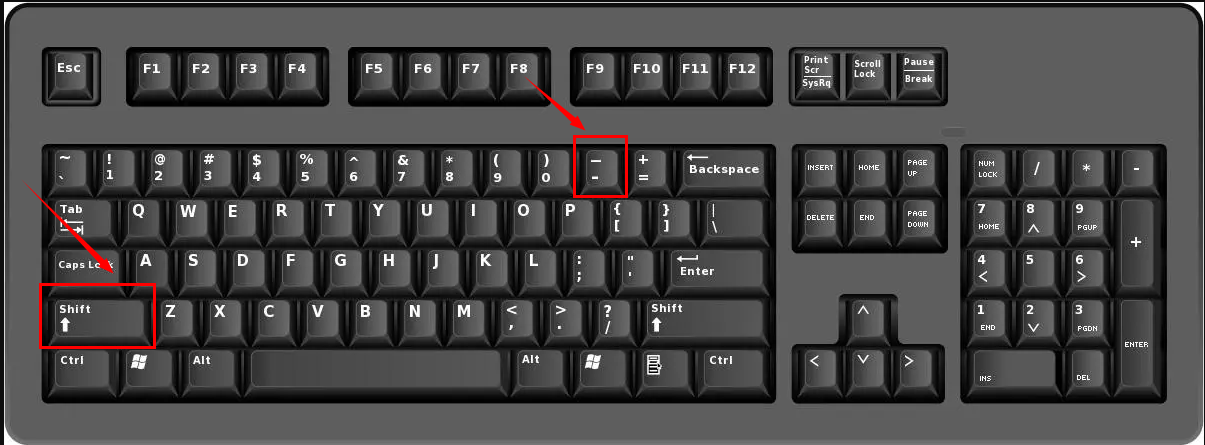Click the spacebar
The width and height of the screenshot is (1205, 445).
click(375, 370)
